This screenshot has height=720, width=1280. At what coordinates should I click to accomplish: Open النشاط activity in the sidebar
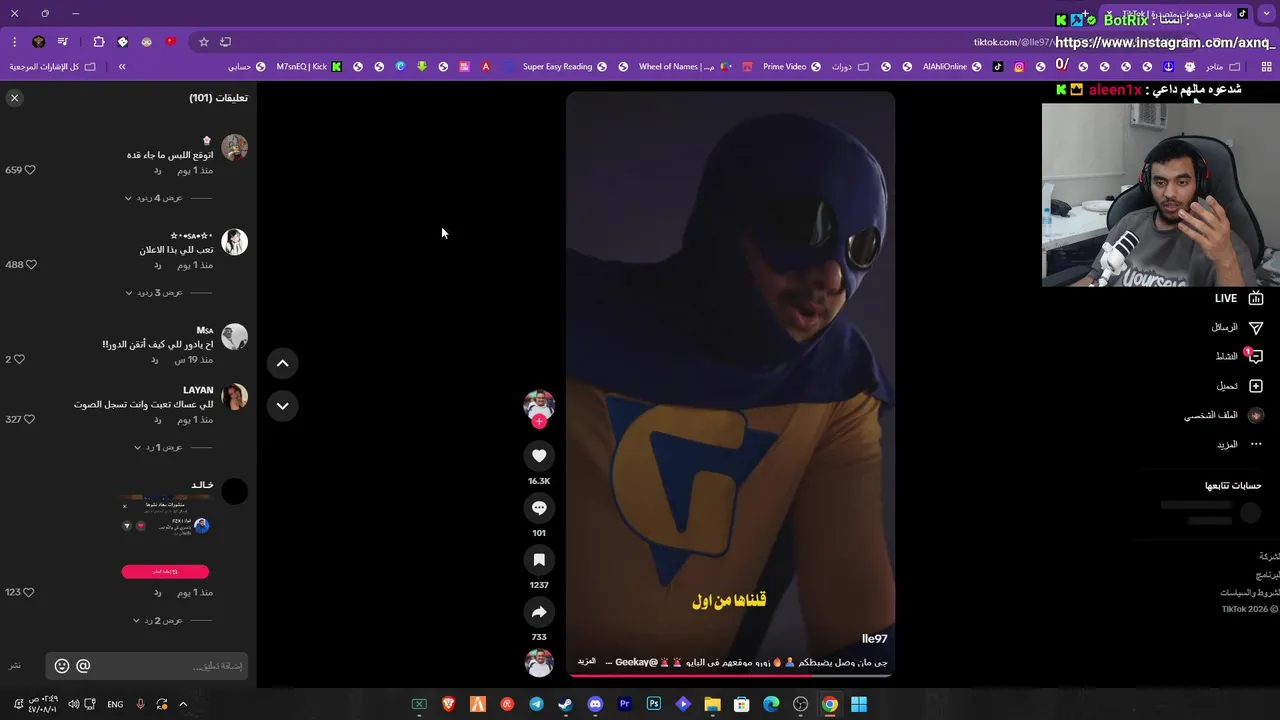pos(1239,356)
